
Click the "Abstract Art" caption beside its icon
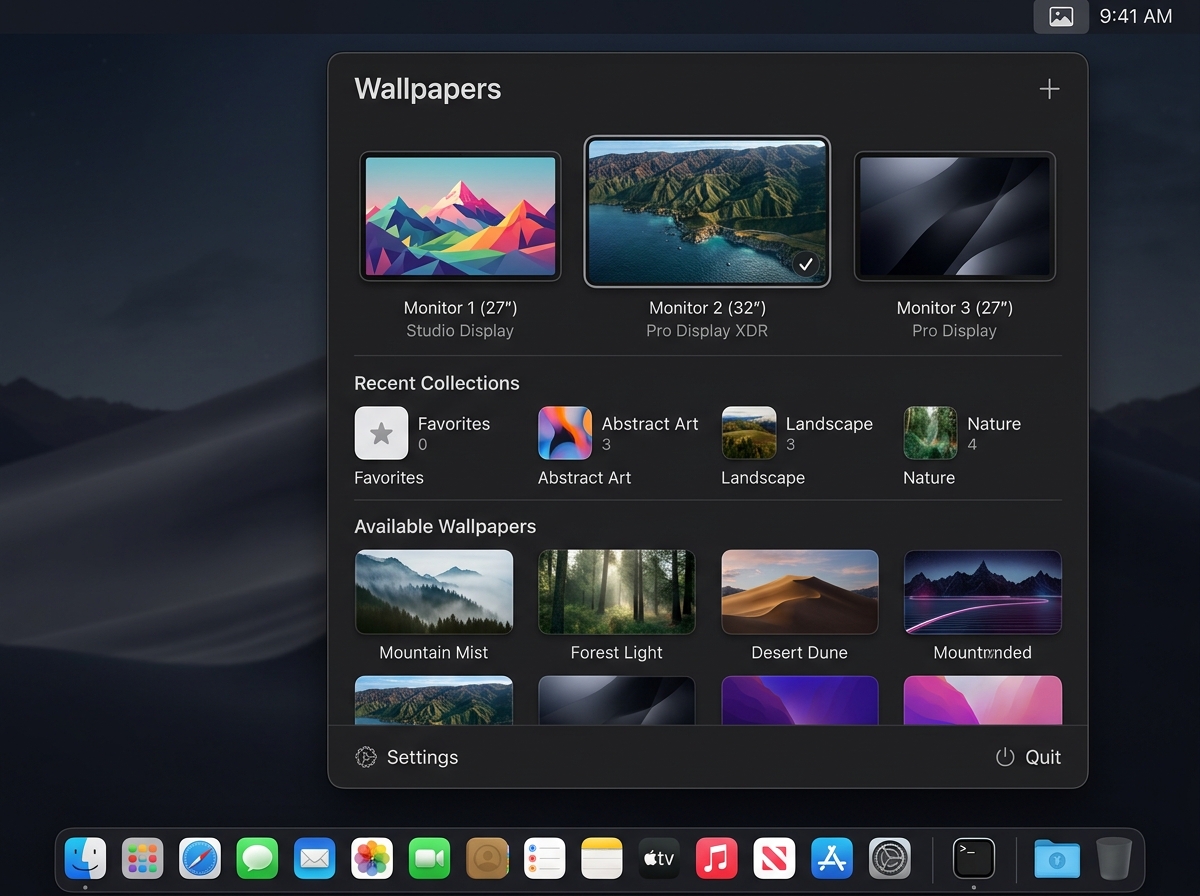click(x=650, y=424)
